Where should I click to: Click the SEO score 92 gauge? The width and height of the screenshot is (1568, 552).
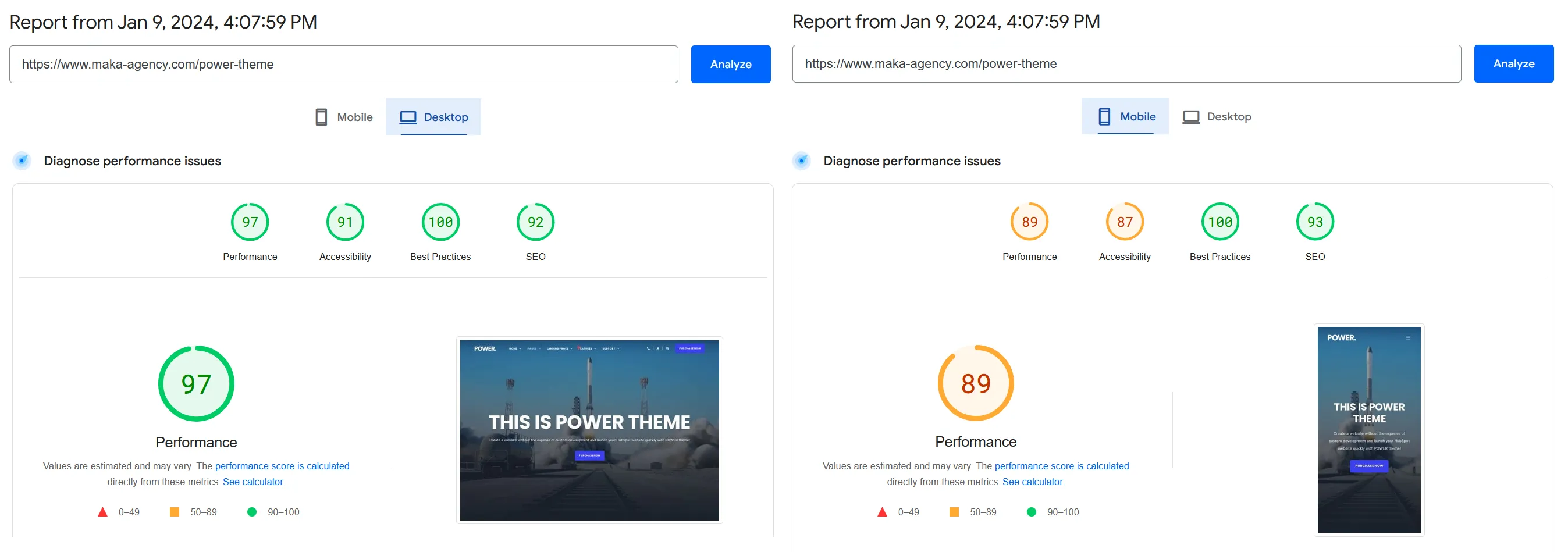[535, 222]
